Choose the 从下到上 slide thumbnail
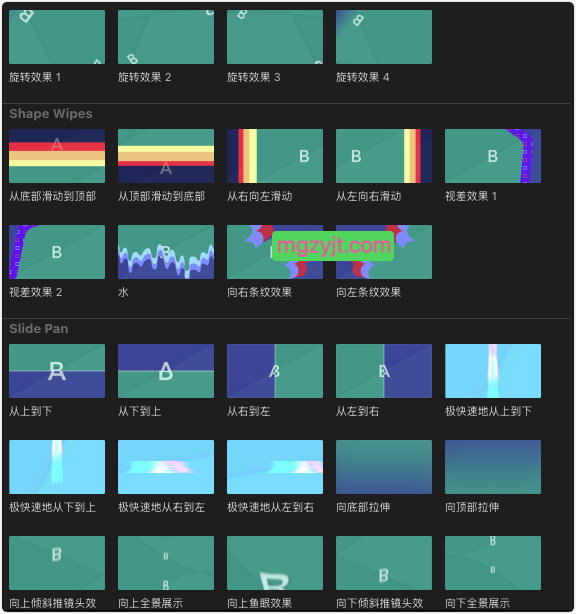Image resolution: width=576 pixels, height=614 pixels. tap(166, 371)
